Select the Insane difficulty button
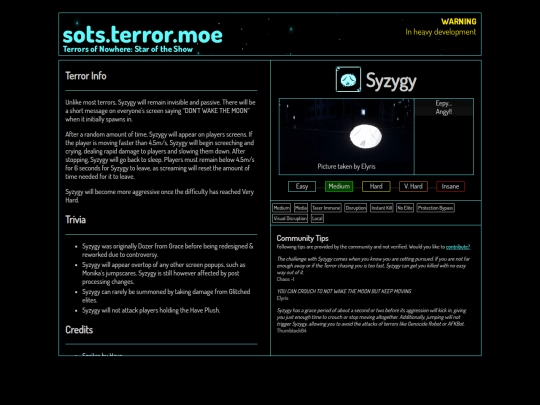The height and width of the screenshot is (405, 540). pyautogui.click(x=450, y=186)
